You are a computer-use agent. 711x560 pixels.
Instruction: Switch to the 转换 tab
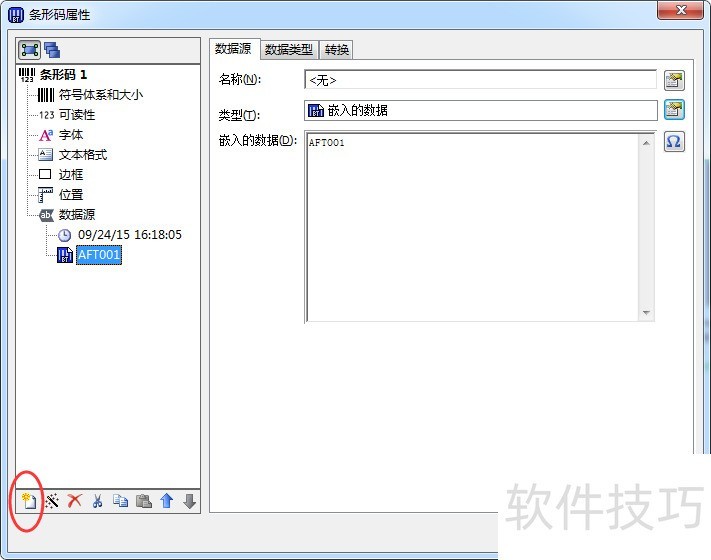(336, 50)
